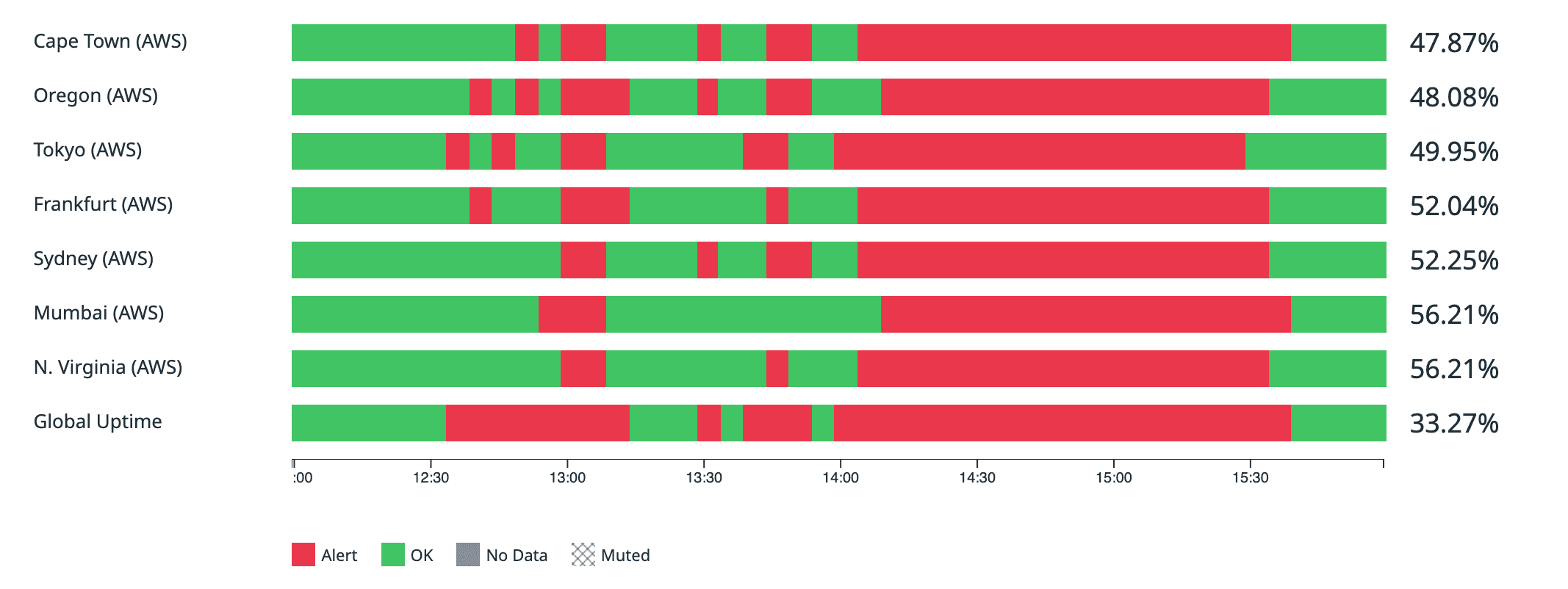The width and height of the screenshot is (1568, 589).
Task: Click the 15:30 time axis marker
Action: 1250,478
